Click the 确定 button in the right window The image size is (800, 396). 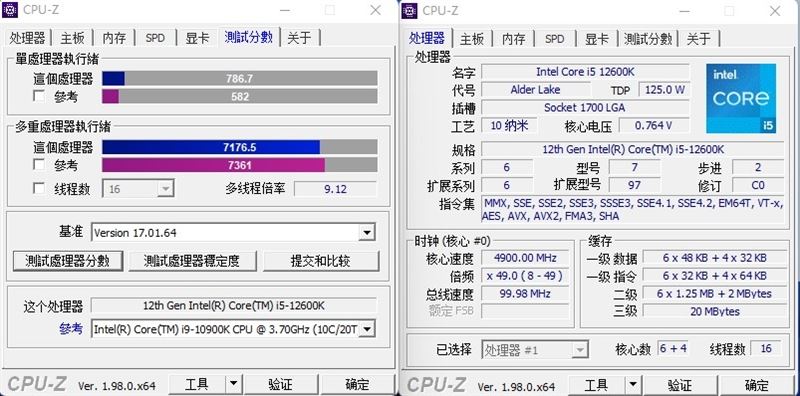pyautogui.click(x=757, y=385)
